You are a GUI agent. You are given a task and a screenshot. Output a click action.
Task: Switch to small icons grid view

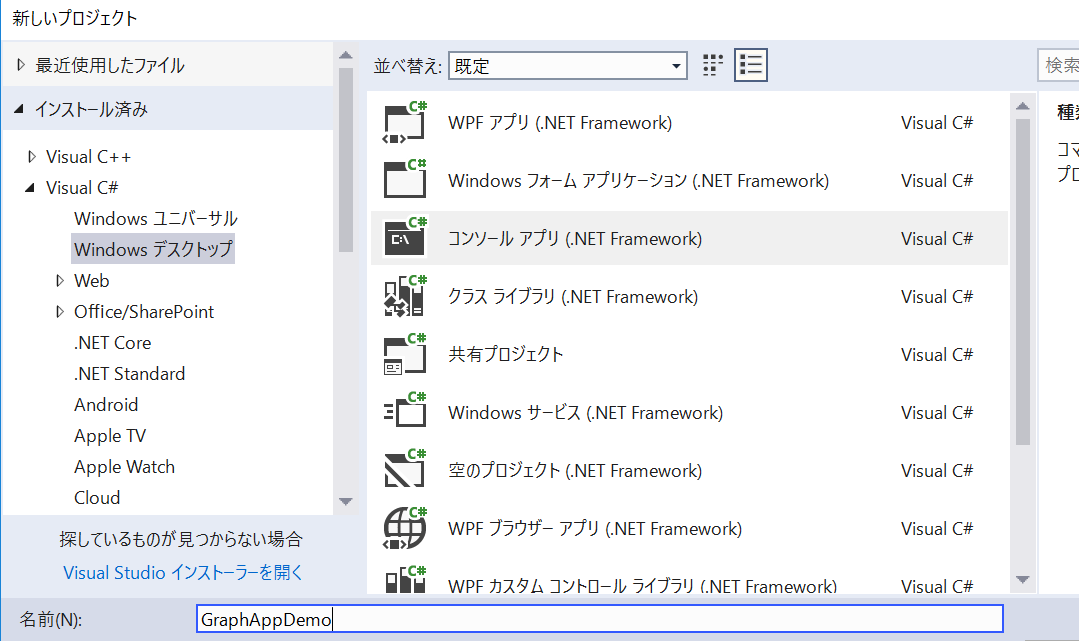[x=713, y=65]
